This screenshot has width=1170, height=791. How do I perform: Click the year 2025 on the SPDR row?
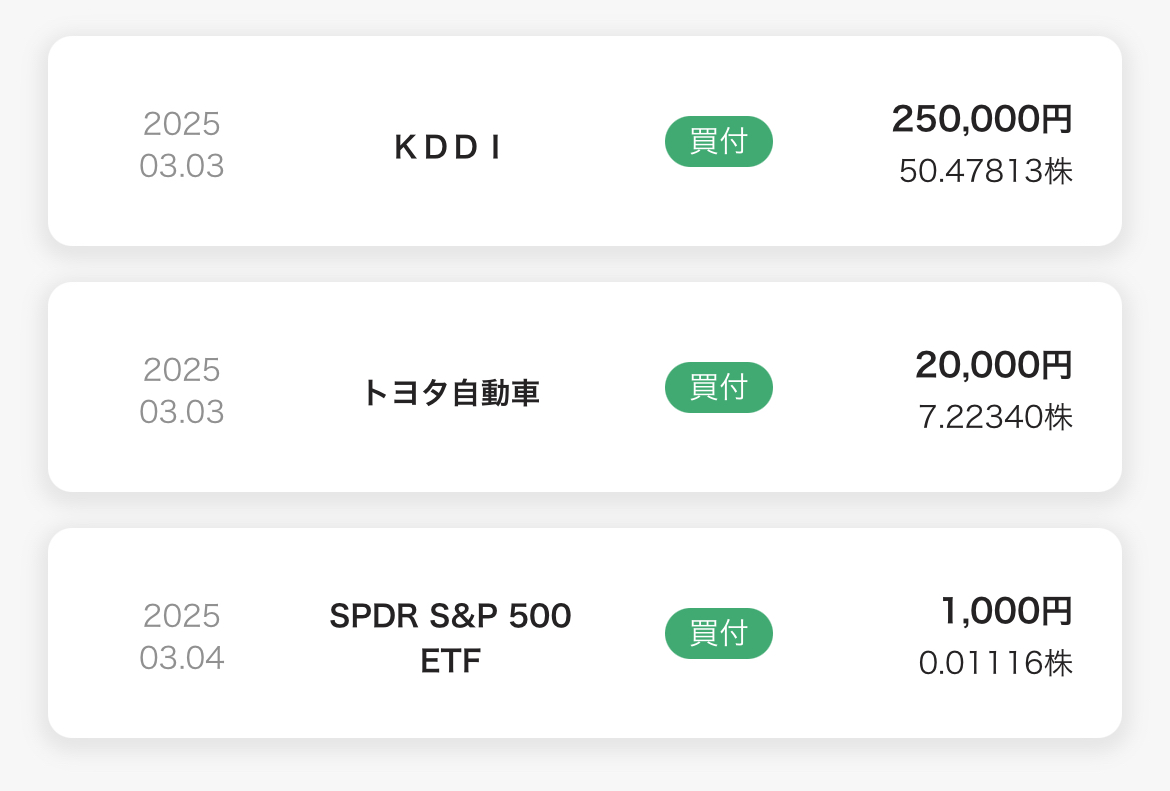tap(181, 616)
